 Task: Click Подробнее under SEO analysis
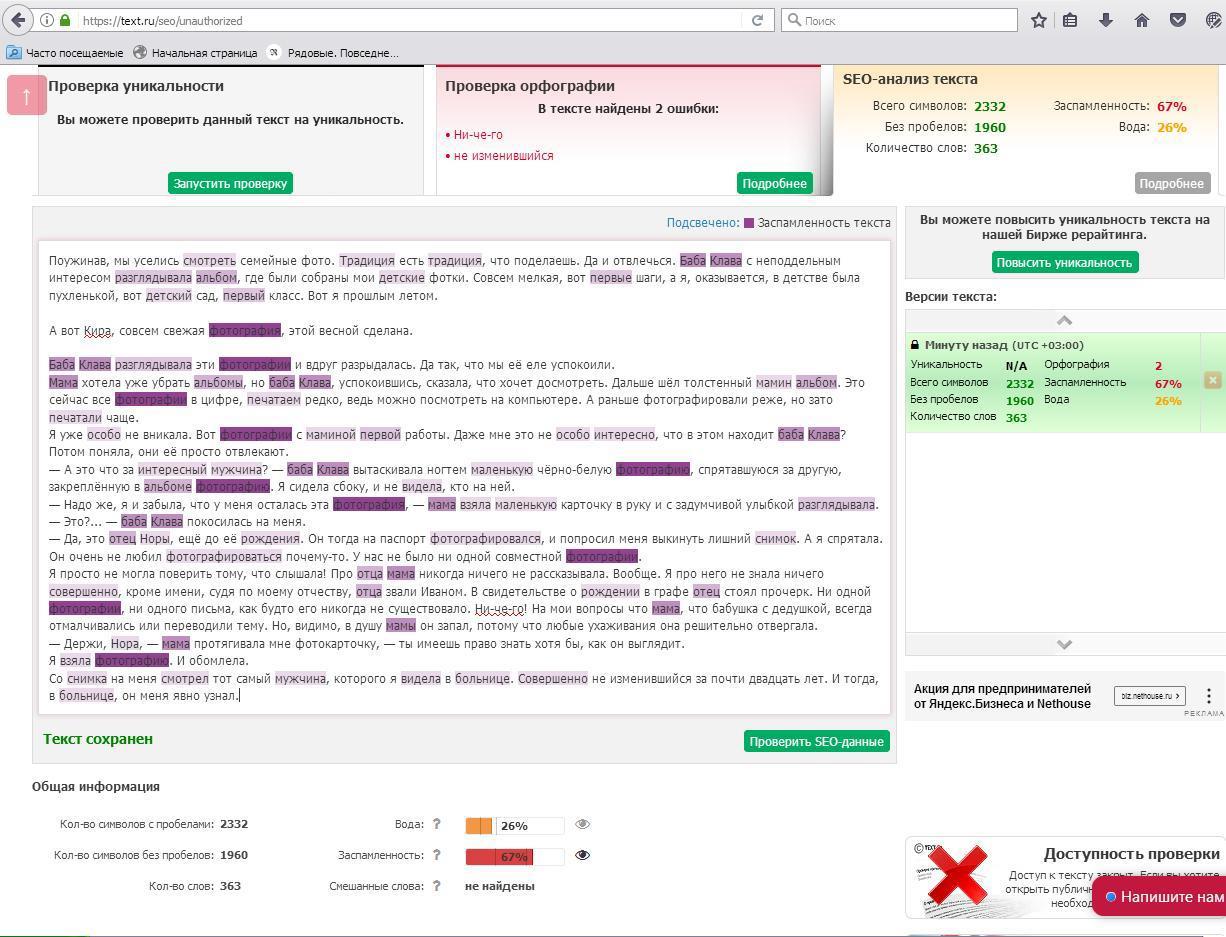coord(1172,183)
